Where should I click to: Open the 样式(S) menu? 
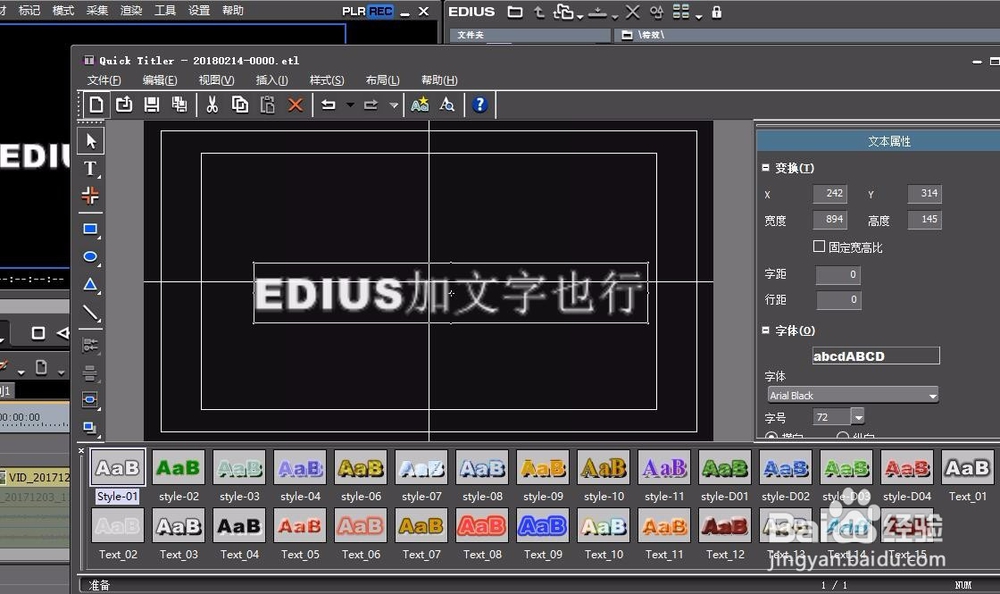coord(327,80)
